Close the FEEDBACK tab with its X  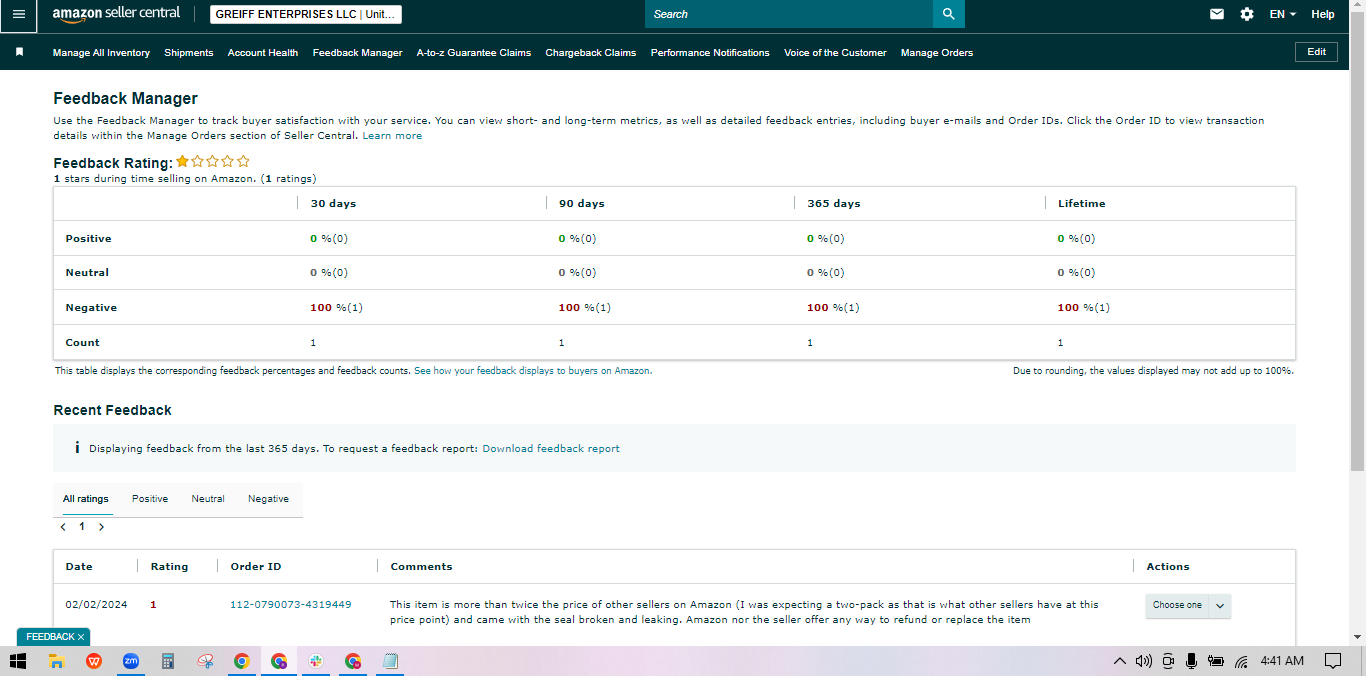click(x=81, y=637)
